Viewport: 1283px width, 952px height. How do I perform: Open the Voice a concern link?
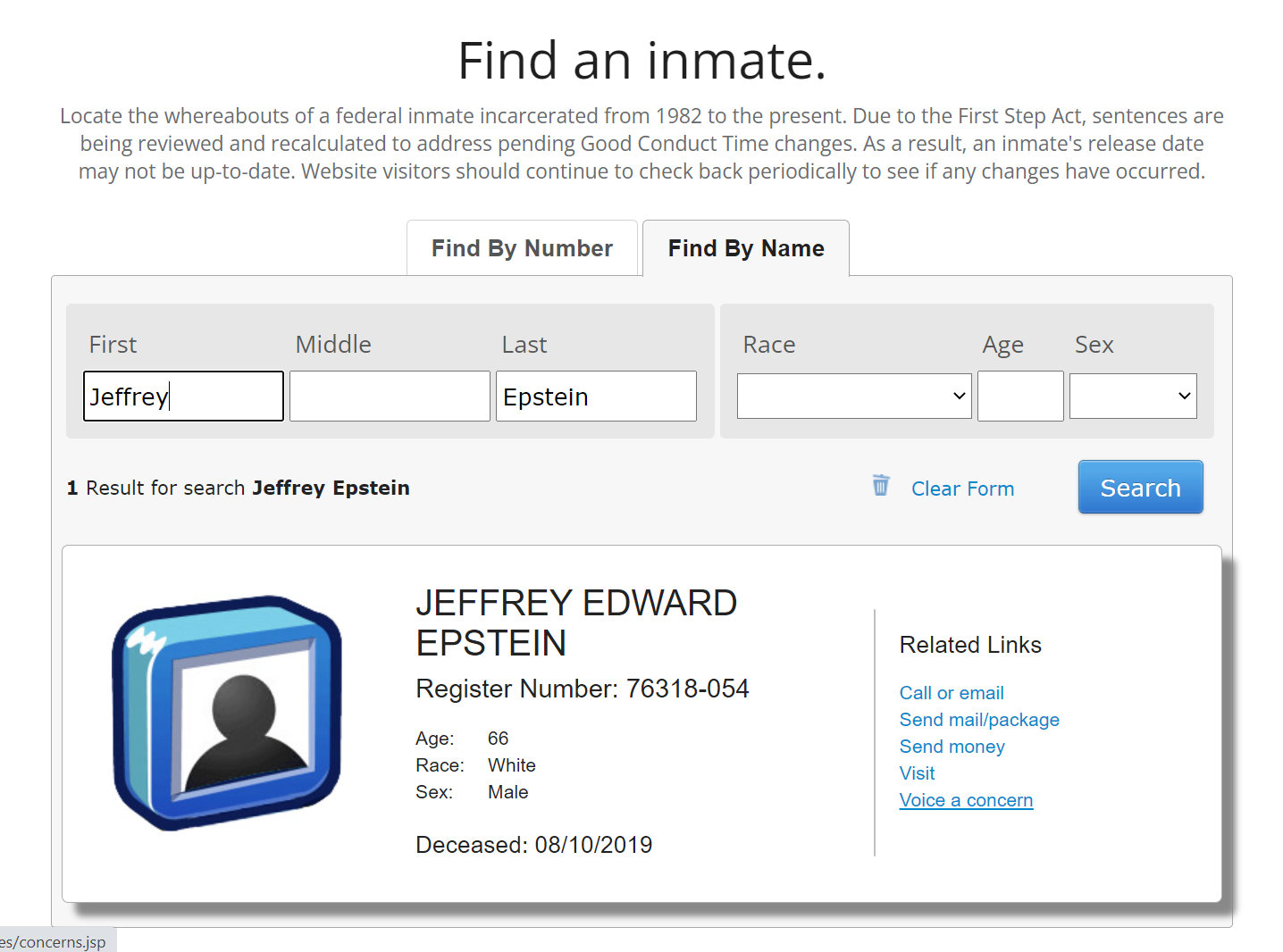[966, 800]
